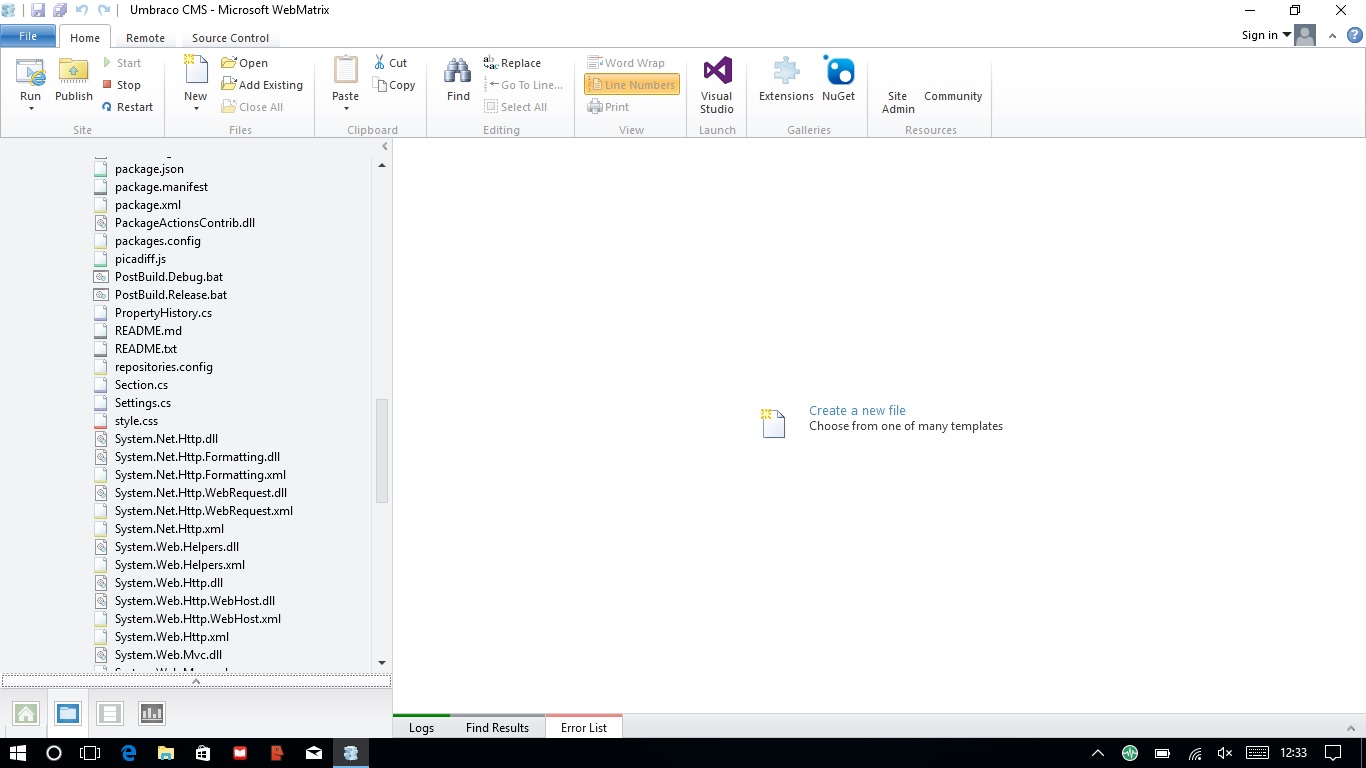Switch to Databases workspace icon

[110, 713]
